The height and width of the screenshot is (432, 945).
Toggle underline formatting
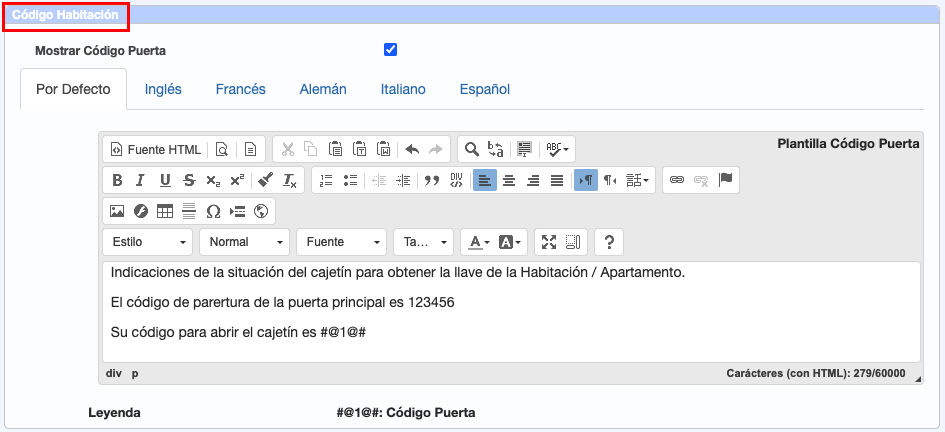point(165,180)
